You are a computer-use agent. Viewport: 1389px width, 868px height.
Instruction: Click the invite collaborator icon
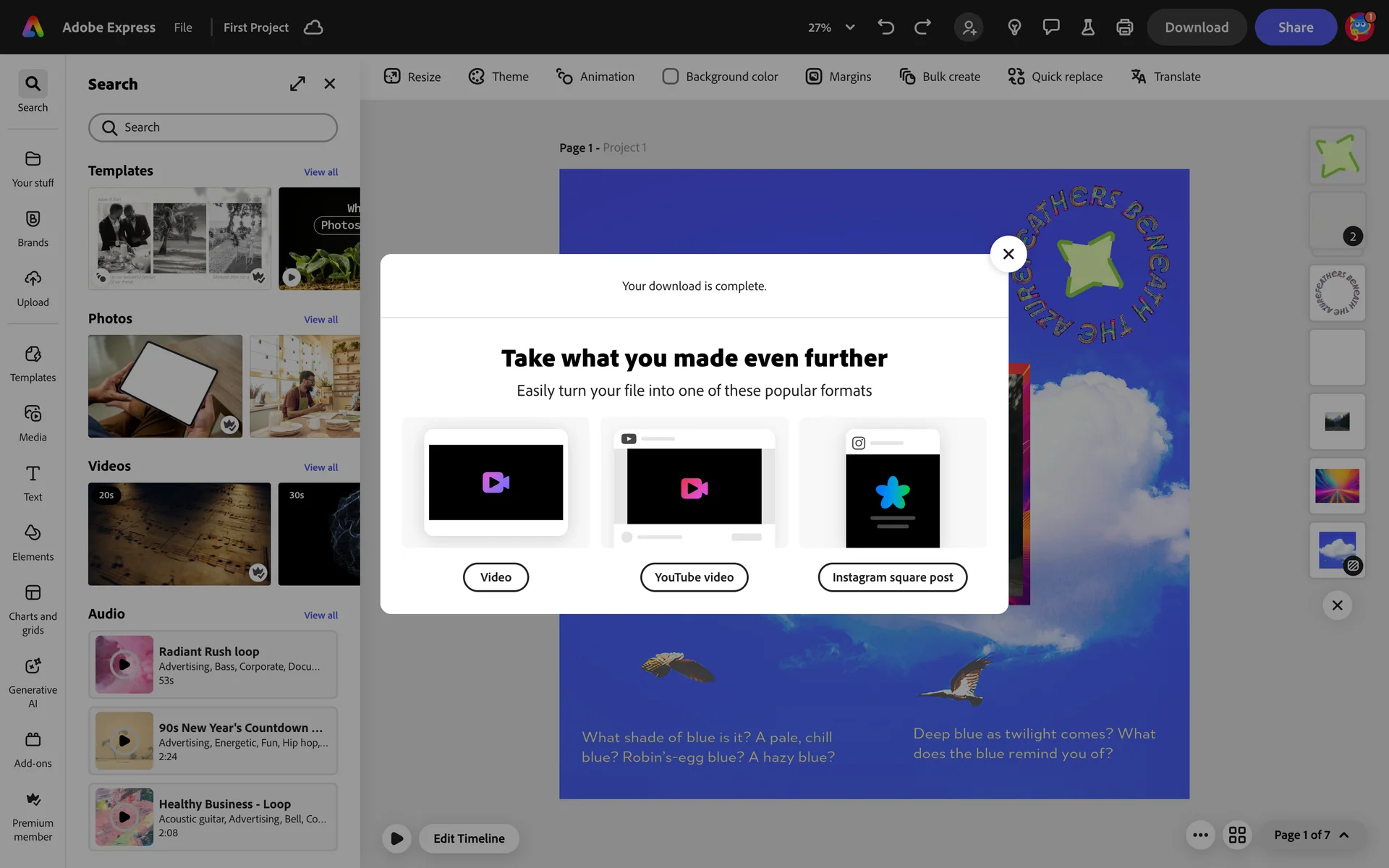[969, 27]
